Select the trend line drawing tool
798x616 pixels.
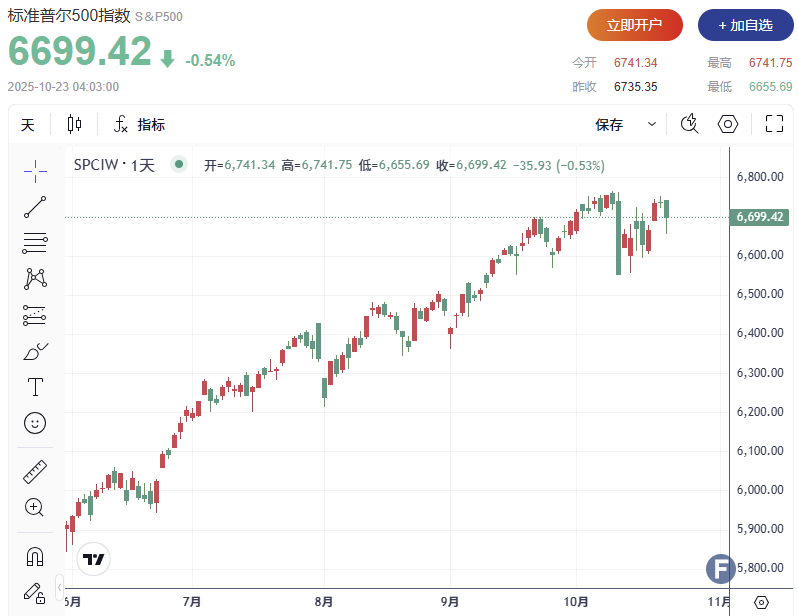click(35, 207)
